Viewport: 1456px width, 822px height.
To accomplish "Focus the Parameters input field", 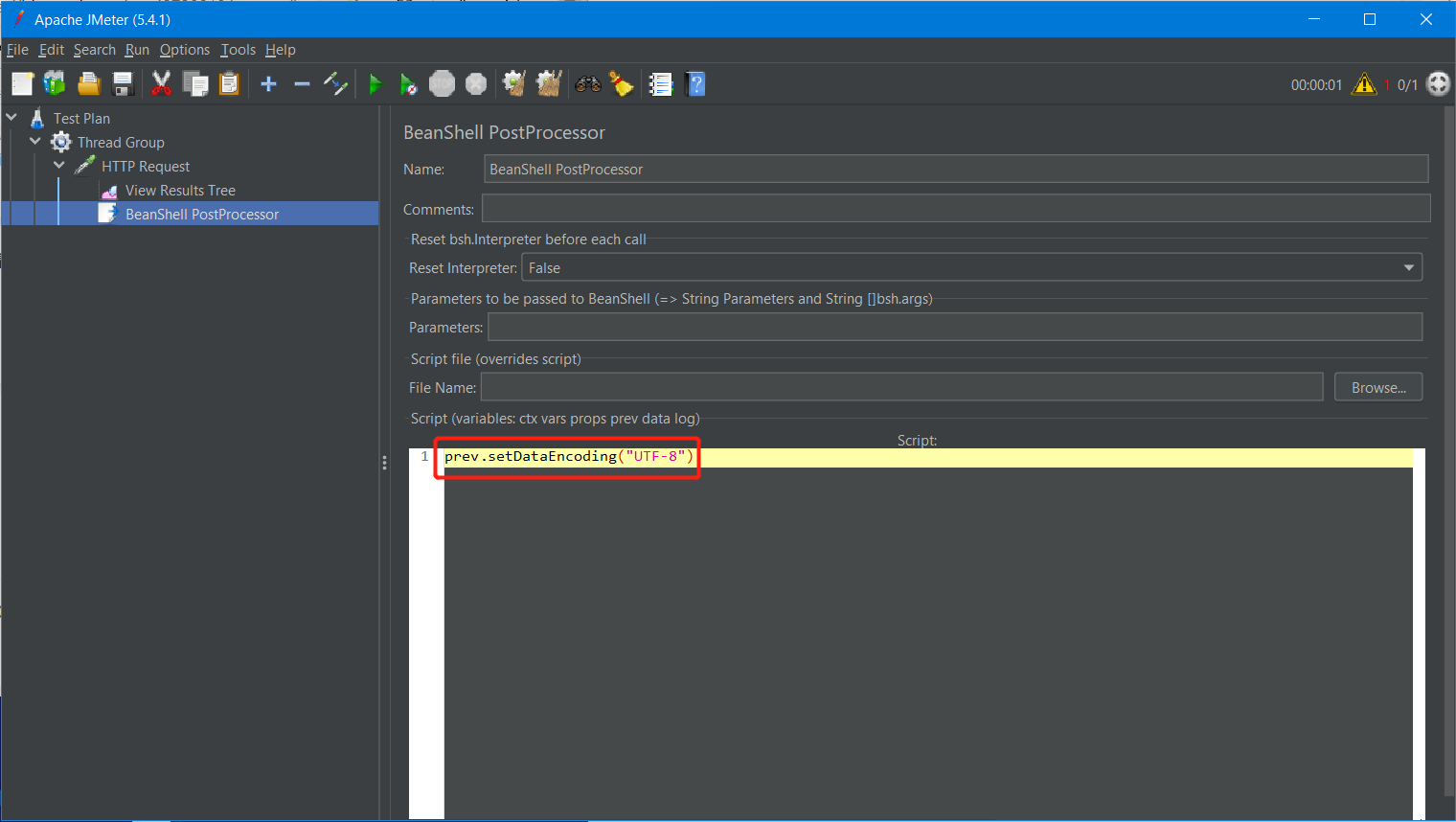I will coord(955,327).
